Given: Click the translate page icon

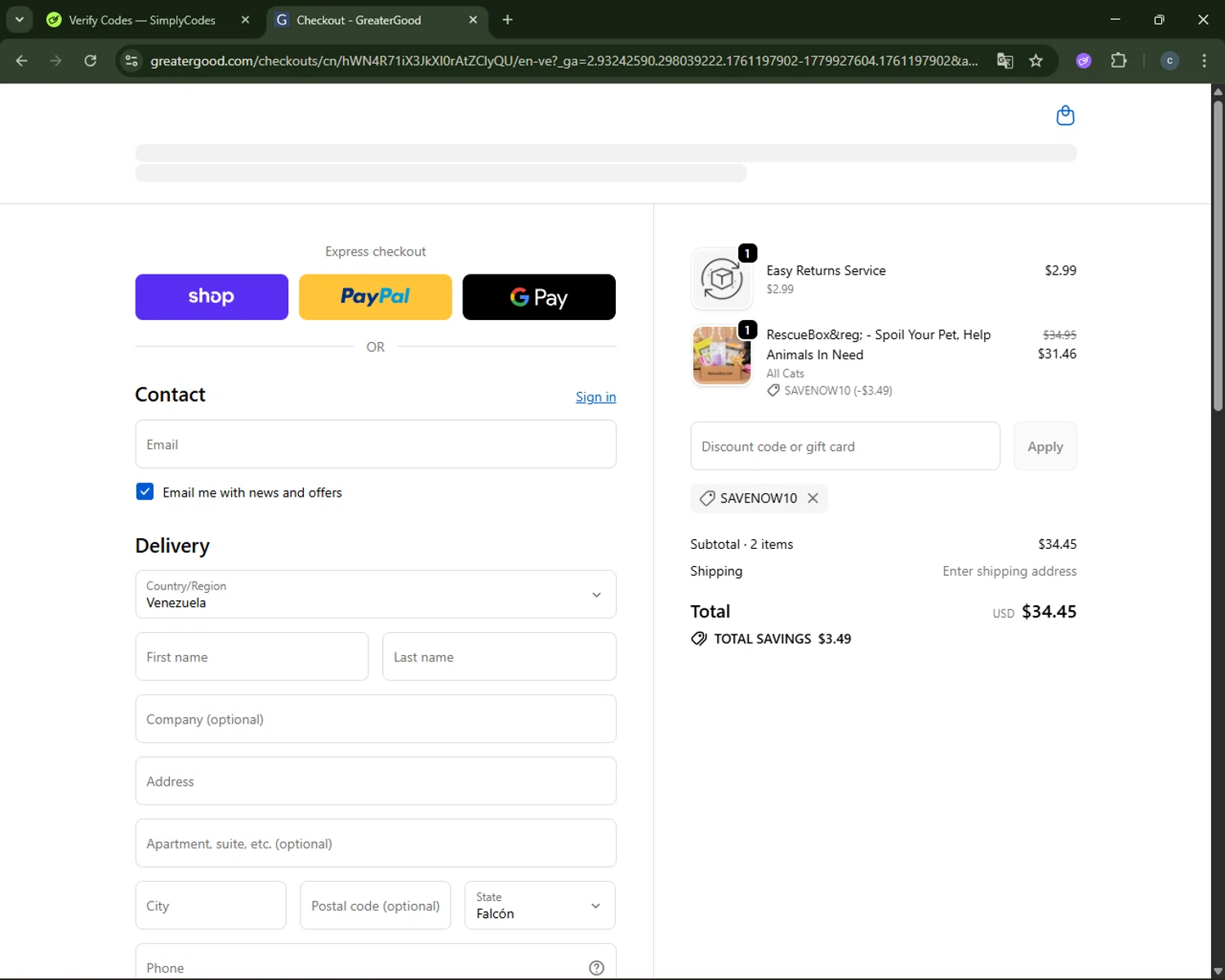Looking at the screenshot, I should [x=1005, y=60].
